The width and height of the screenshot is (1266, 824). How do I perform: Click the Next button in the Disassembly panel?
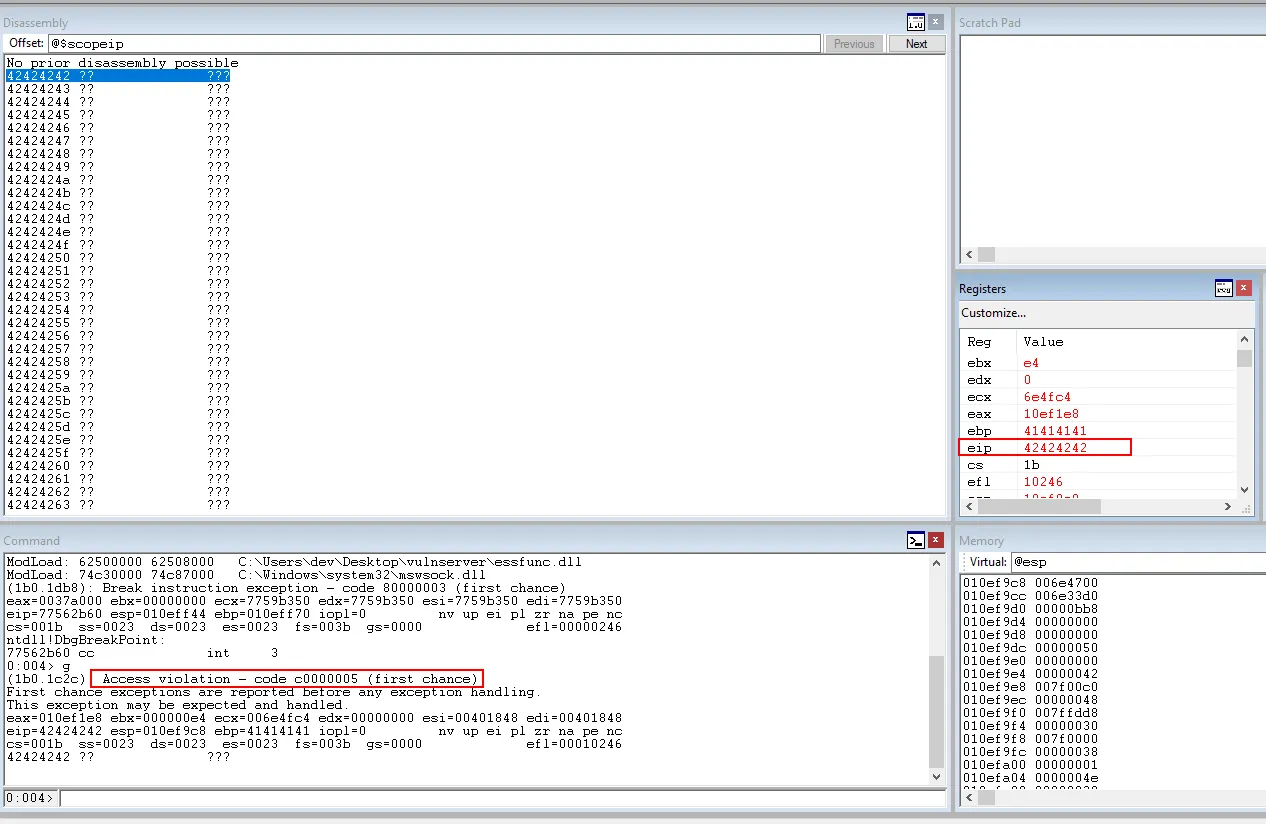(916, 43)
